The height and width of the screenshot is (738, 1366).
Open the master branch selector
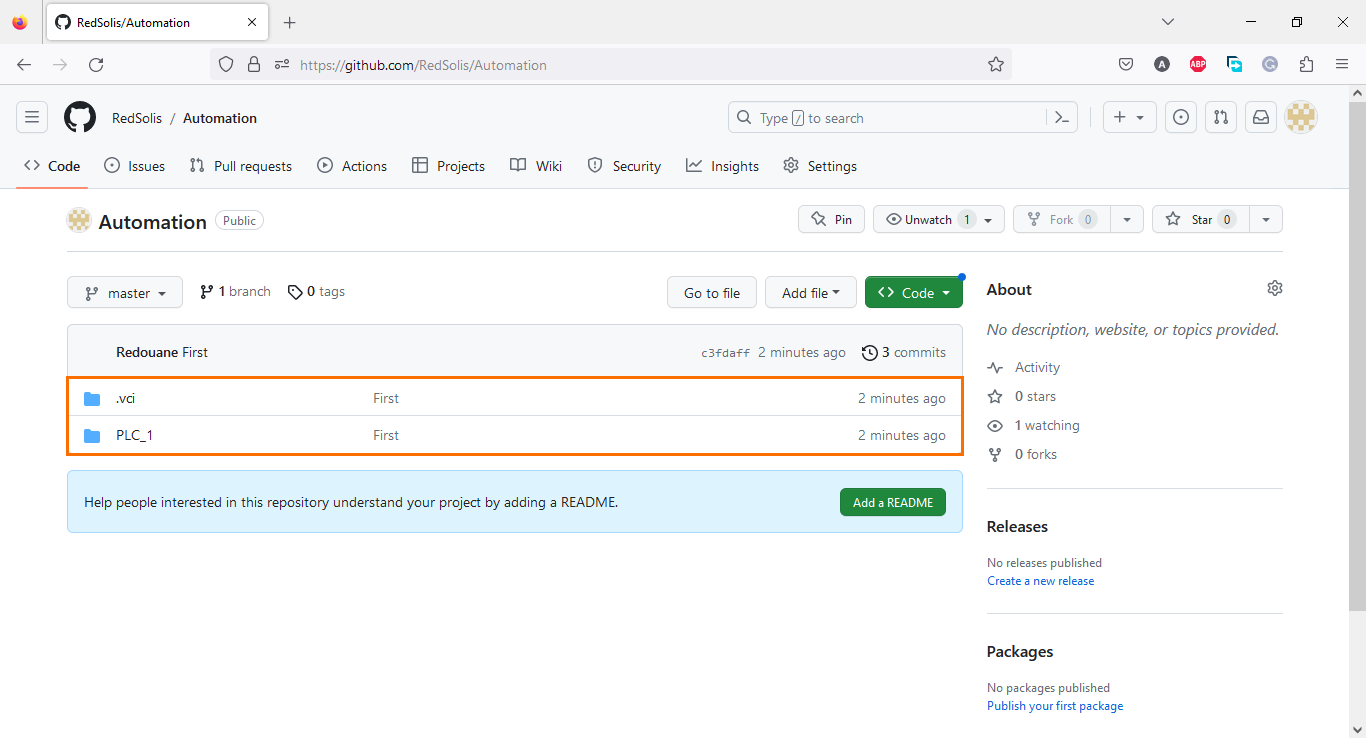[x=125, y=292]
